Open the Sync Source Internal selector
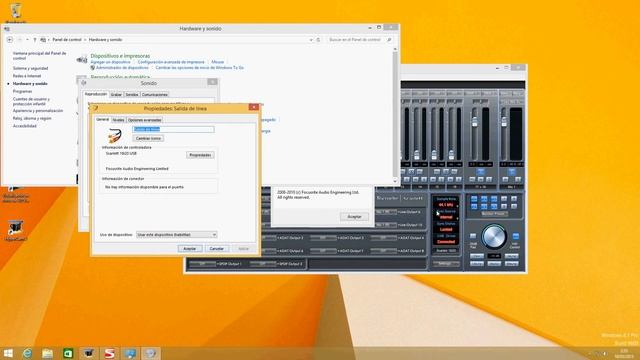640x360 pixels. pos(446,217)
